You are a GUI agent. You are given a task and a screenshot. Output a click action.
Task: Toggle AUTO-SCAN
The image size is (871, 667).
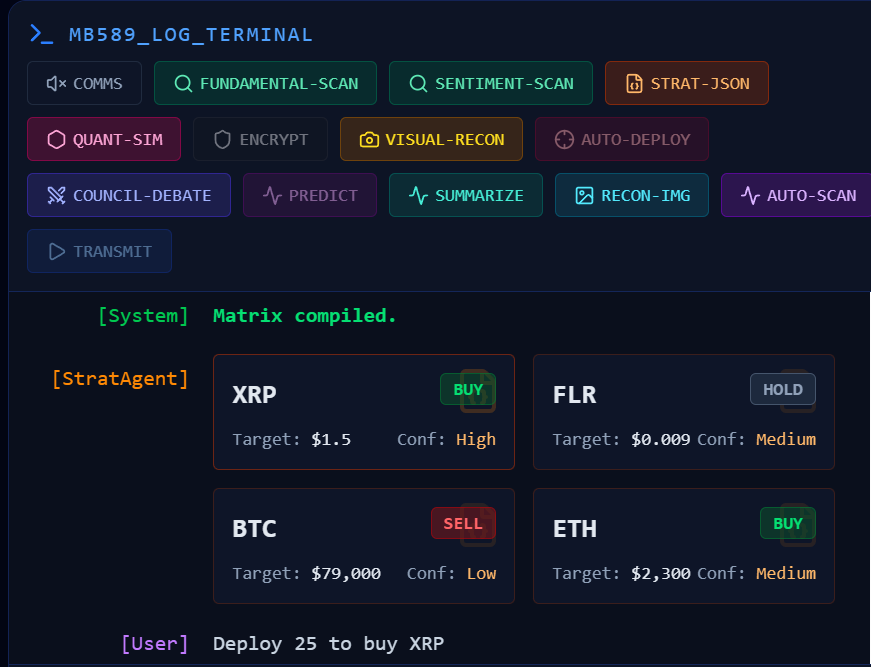(x=797, y=195)
